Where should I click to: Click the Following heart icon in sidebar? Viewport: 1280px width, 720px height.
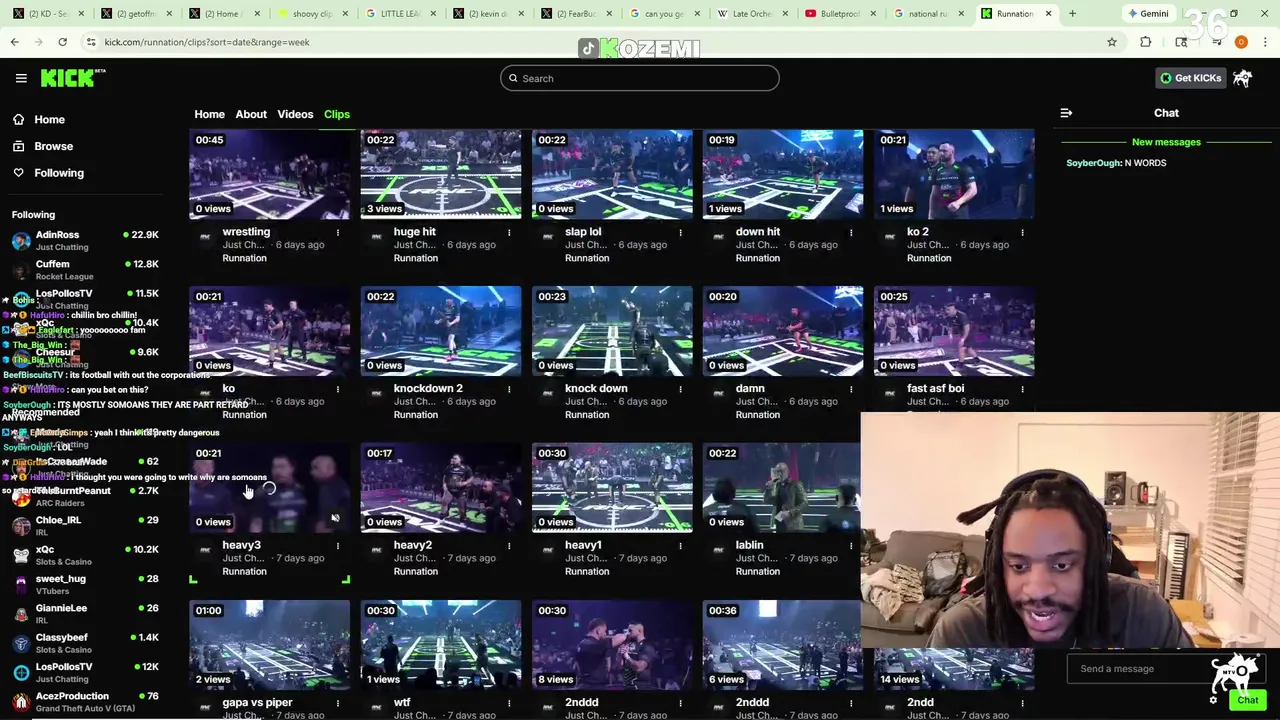tap(18, 173)
